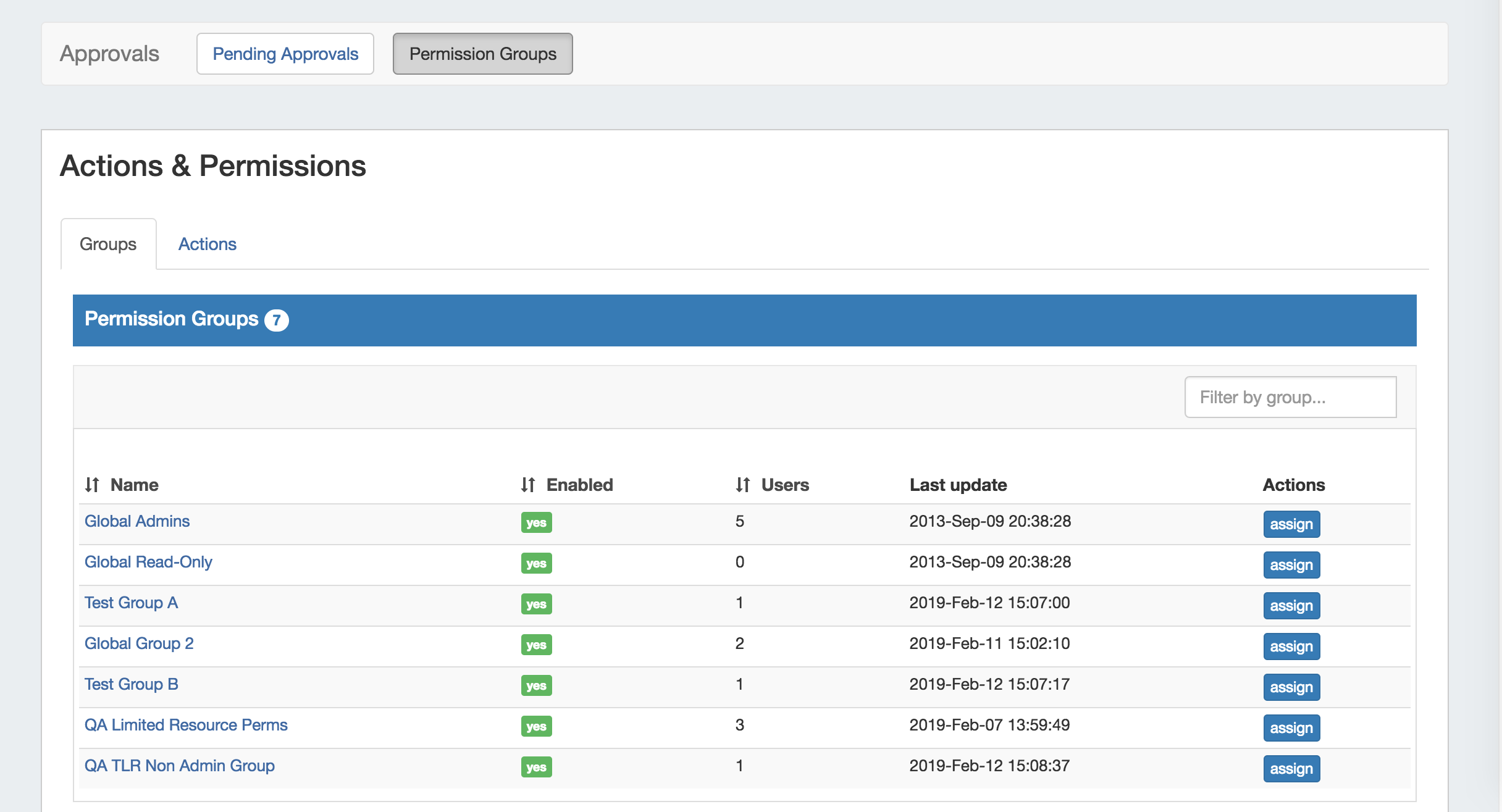Sort table by Name column icon
Screen dimensions: 1502x812
92,485
